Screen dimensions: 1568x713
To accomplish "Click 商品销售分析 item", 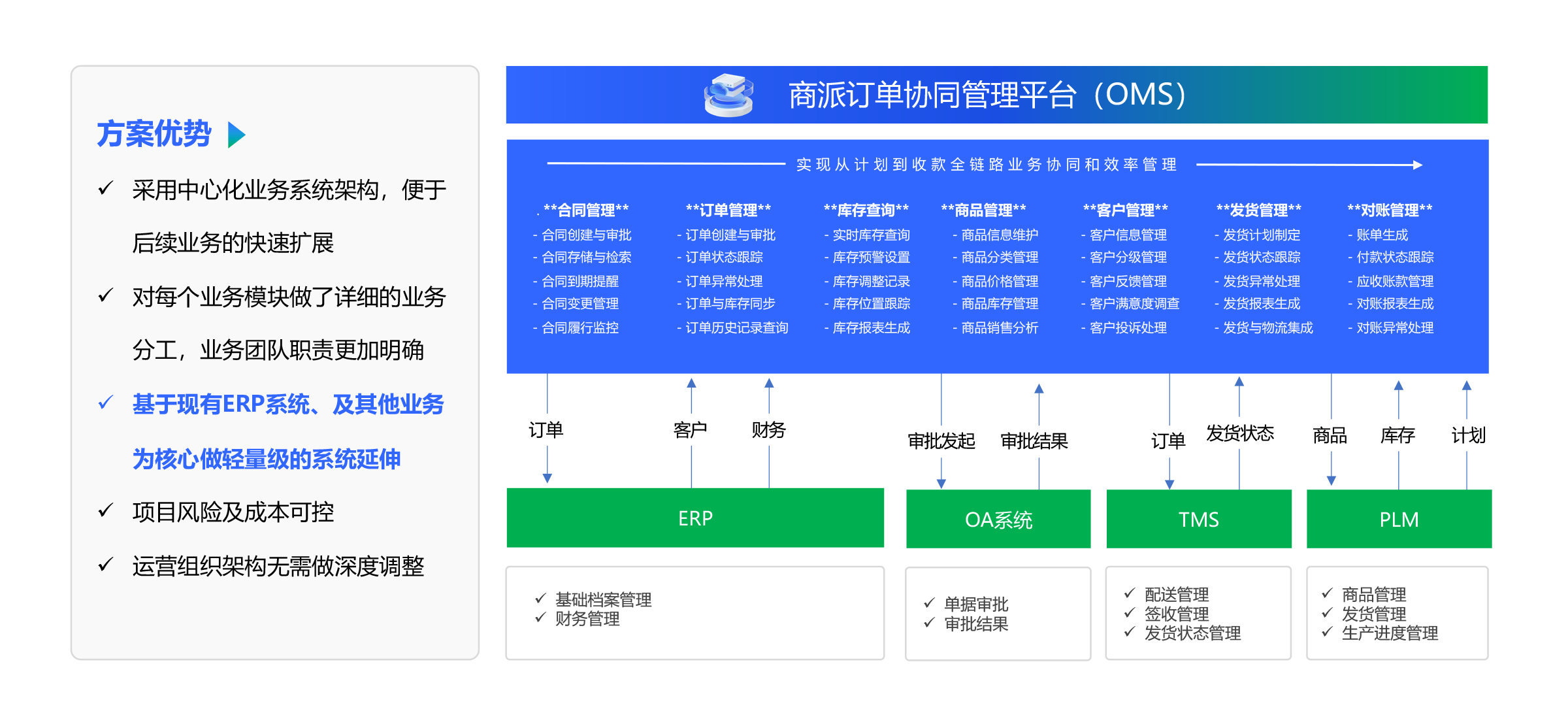I will click(996, 327).
